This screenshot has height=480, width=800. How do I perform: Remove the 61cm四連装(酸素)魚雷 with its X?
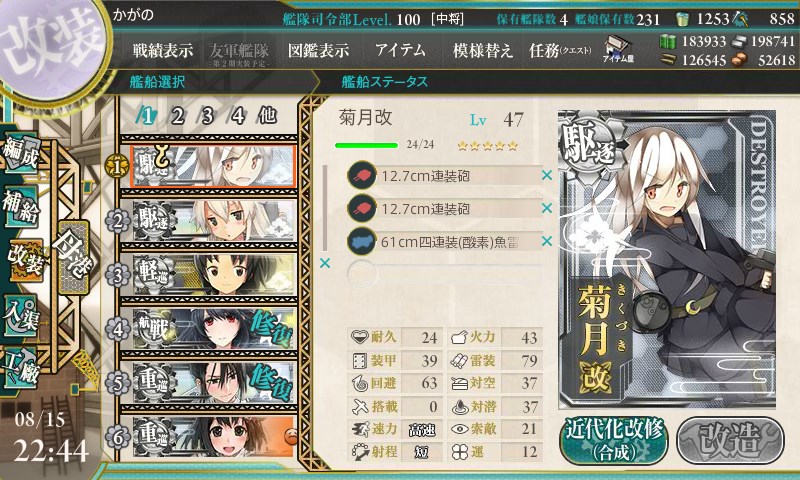tap(547, 241)
